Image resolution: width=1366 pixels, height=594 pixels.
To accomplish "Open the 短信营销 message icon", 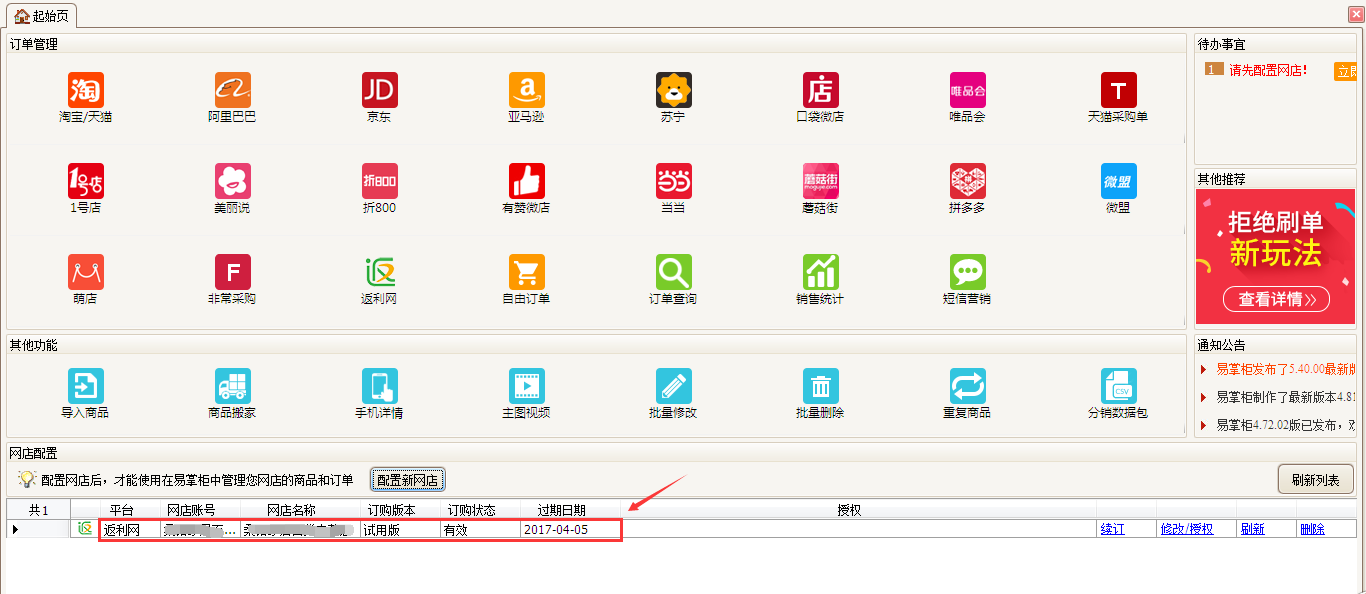I will 967,272.
